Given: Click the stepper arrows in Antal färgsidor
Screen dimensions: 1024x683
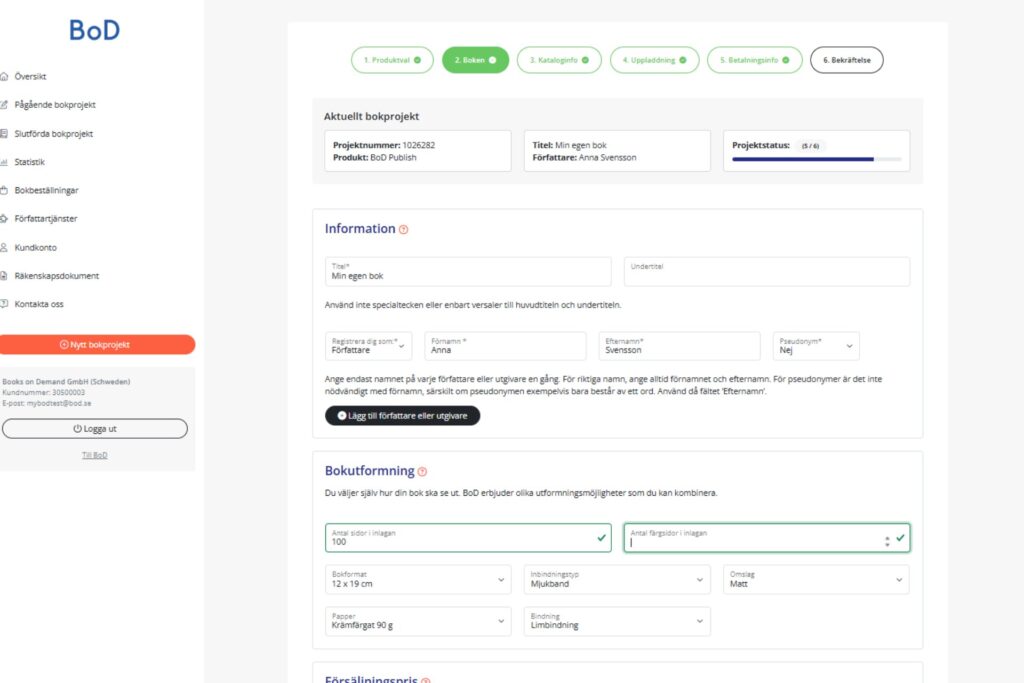Looking at the screenshot, I should (x=887, y=541).
